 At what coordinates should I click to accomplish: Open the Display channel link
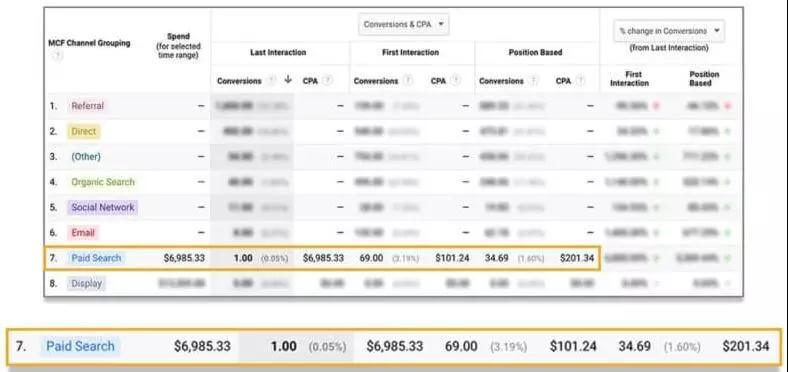coord(86,284)
